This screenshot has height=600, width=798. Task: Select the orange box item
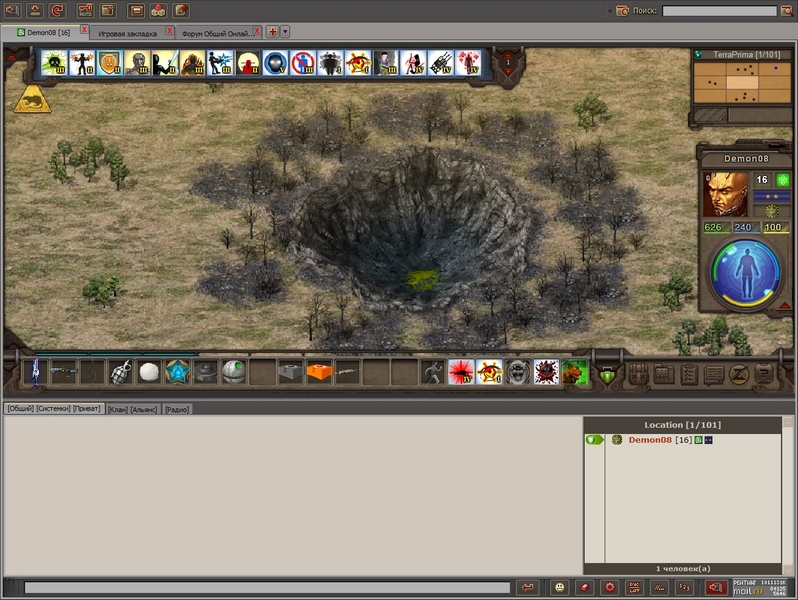coord(319,373)
